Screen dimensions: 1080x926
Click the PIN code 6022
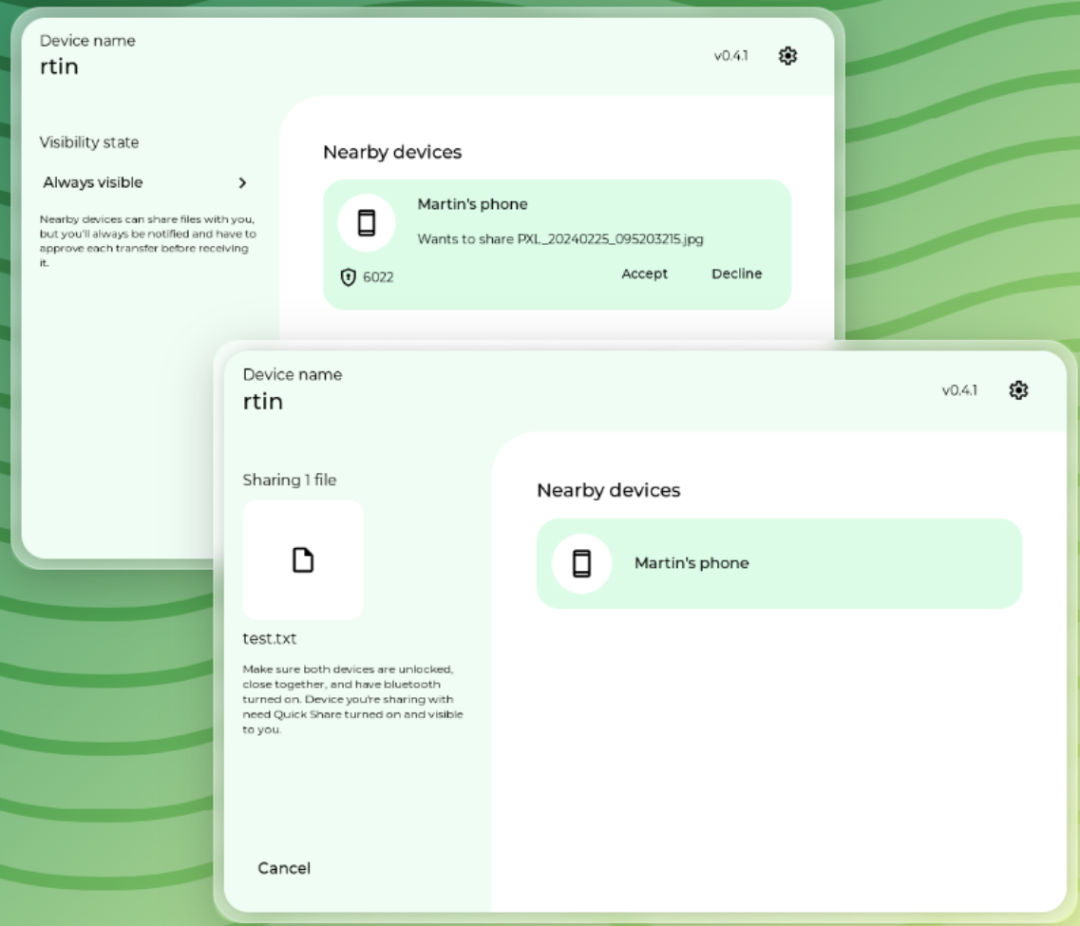(378, 277)
